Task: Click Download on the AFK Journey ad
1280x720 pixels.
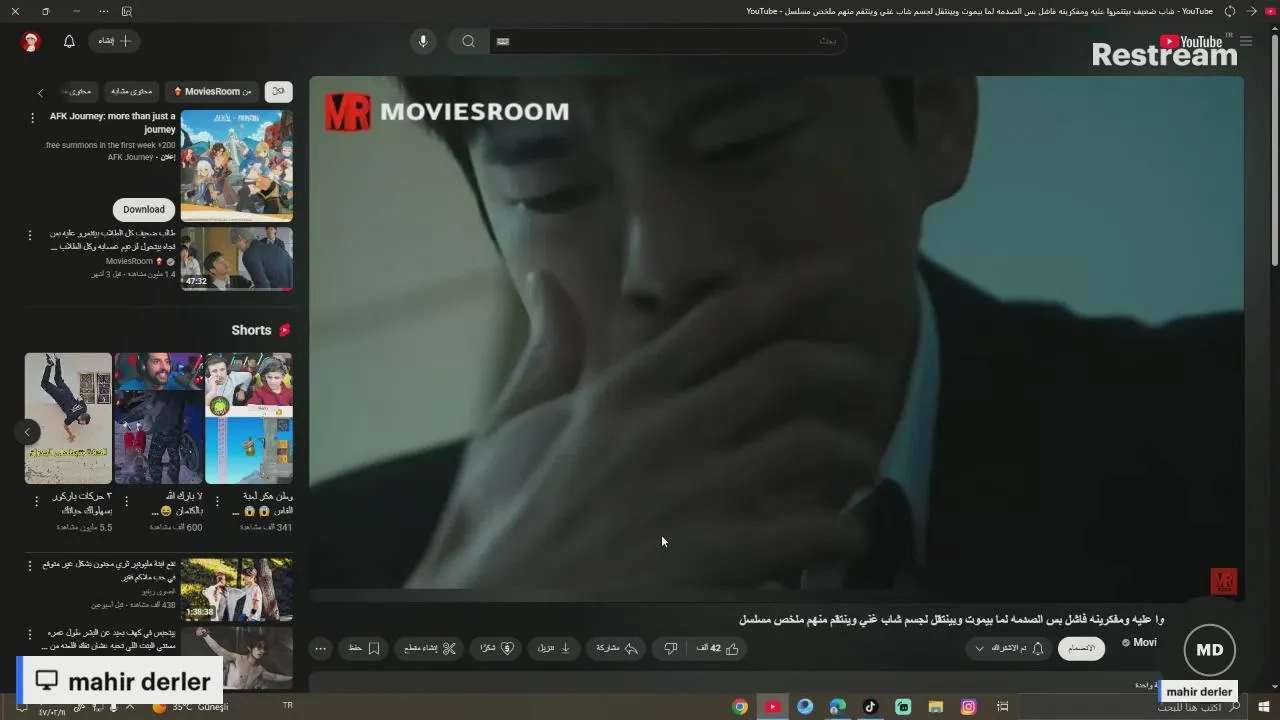Action: pyautogui.click(x=144, y=209)
